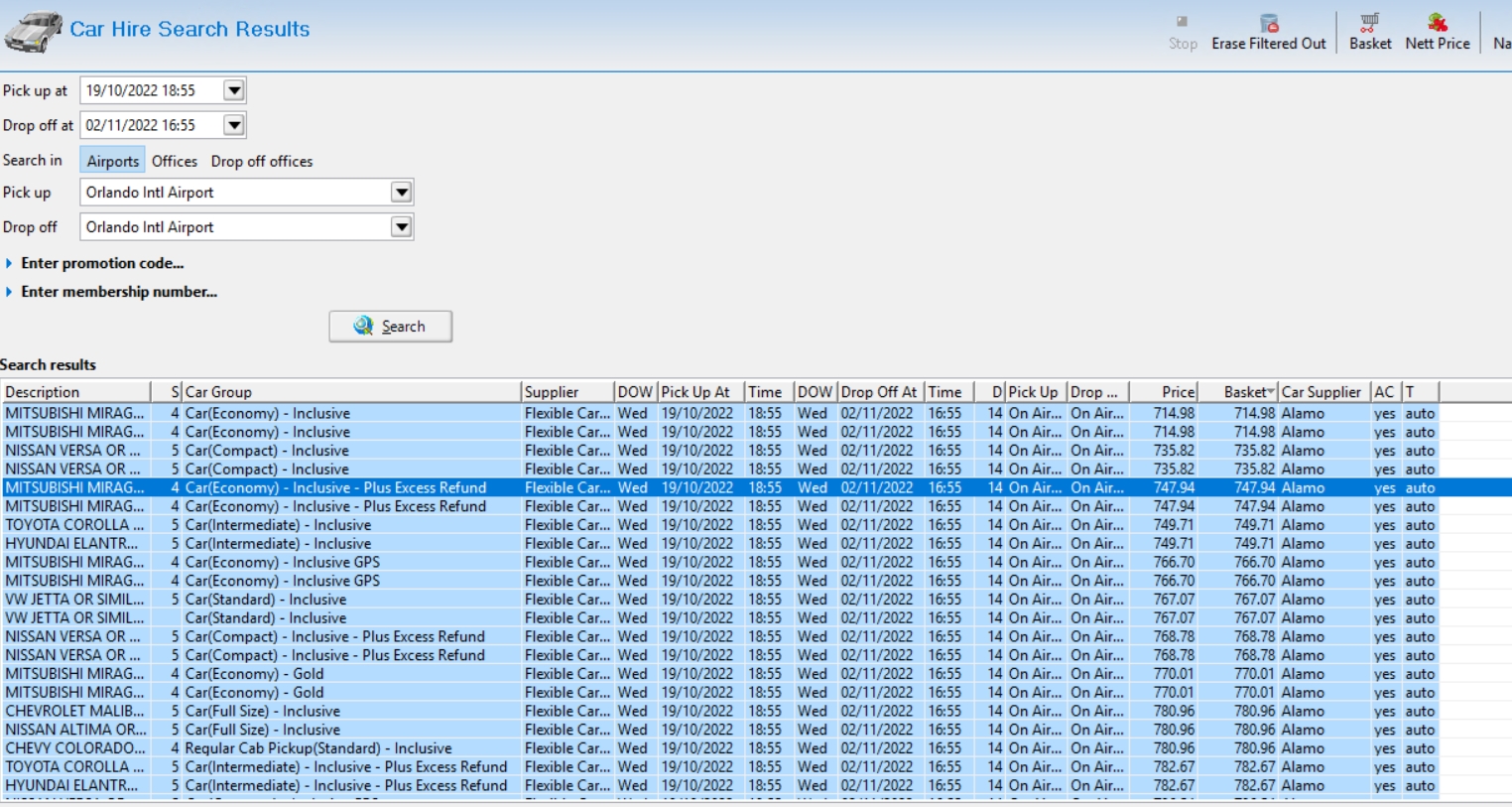Sort by the AC column header
Screen dimensions: 1512x807
click(1385, 392)
